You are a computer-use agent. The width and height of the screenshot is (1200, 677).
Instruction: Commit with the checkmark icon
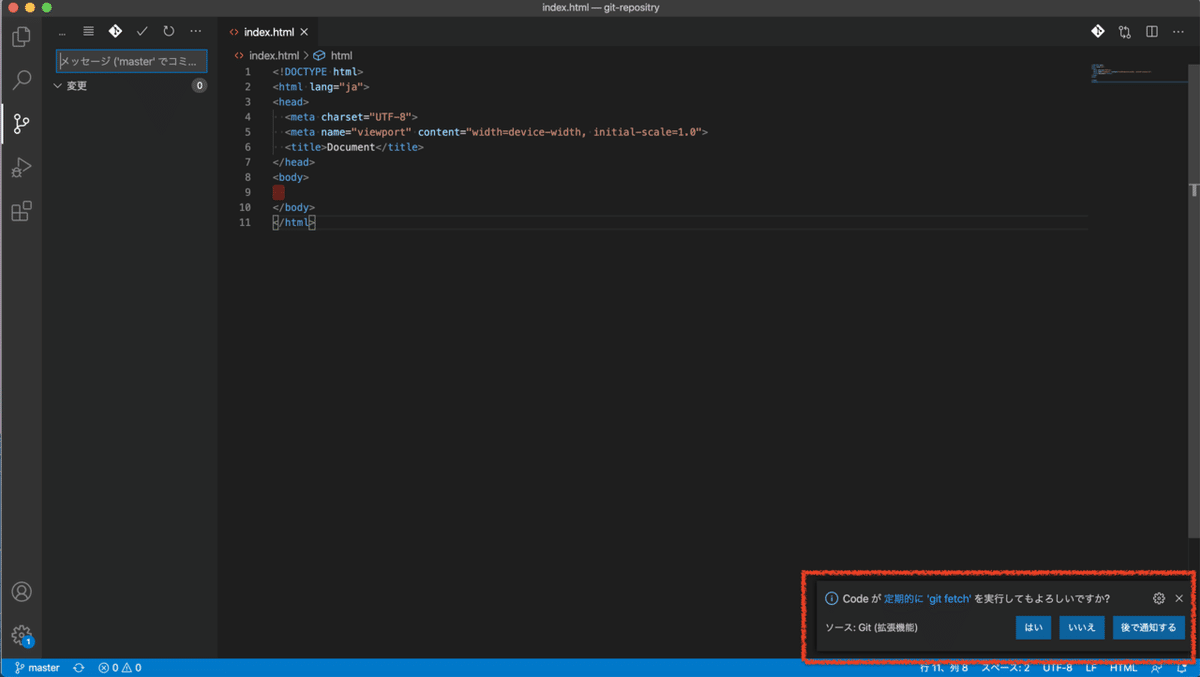[x=142, y=31]
